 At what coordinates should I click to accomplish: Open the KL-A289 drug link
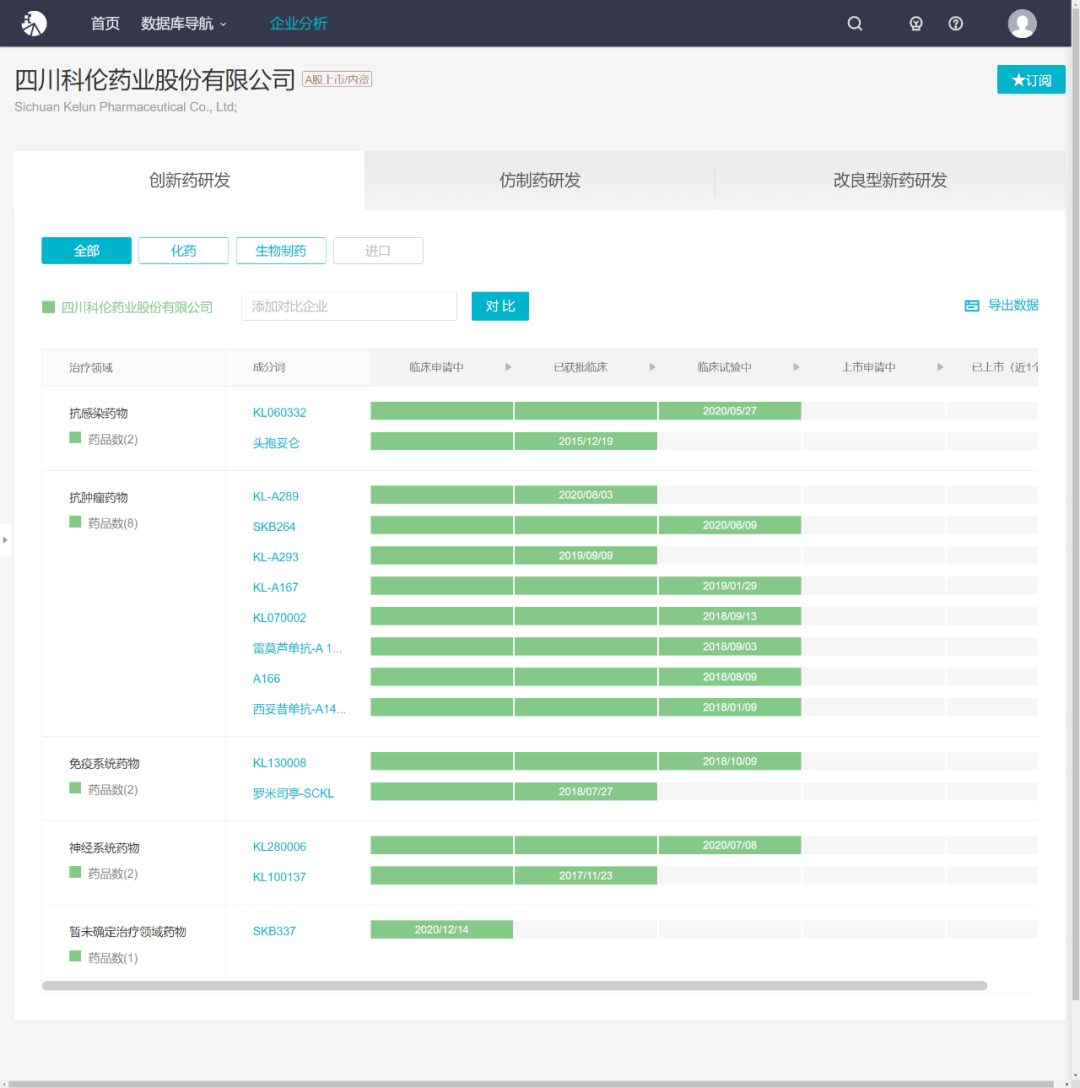[x=276, y=496]
